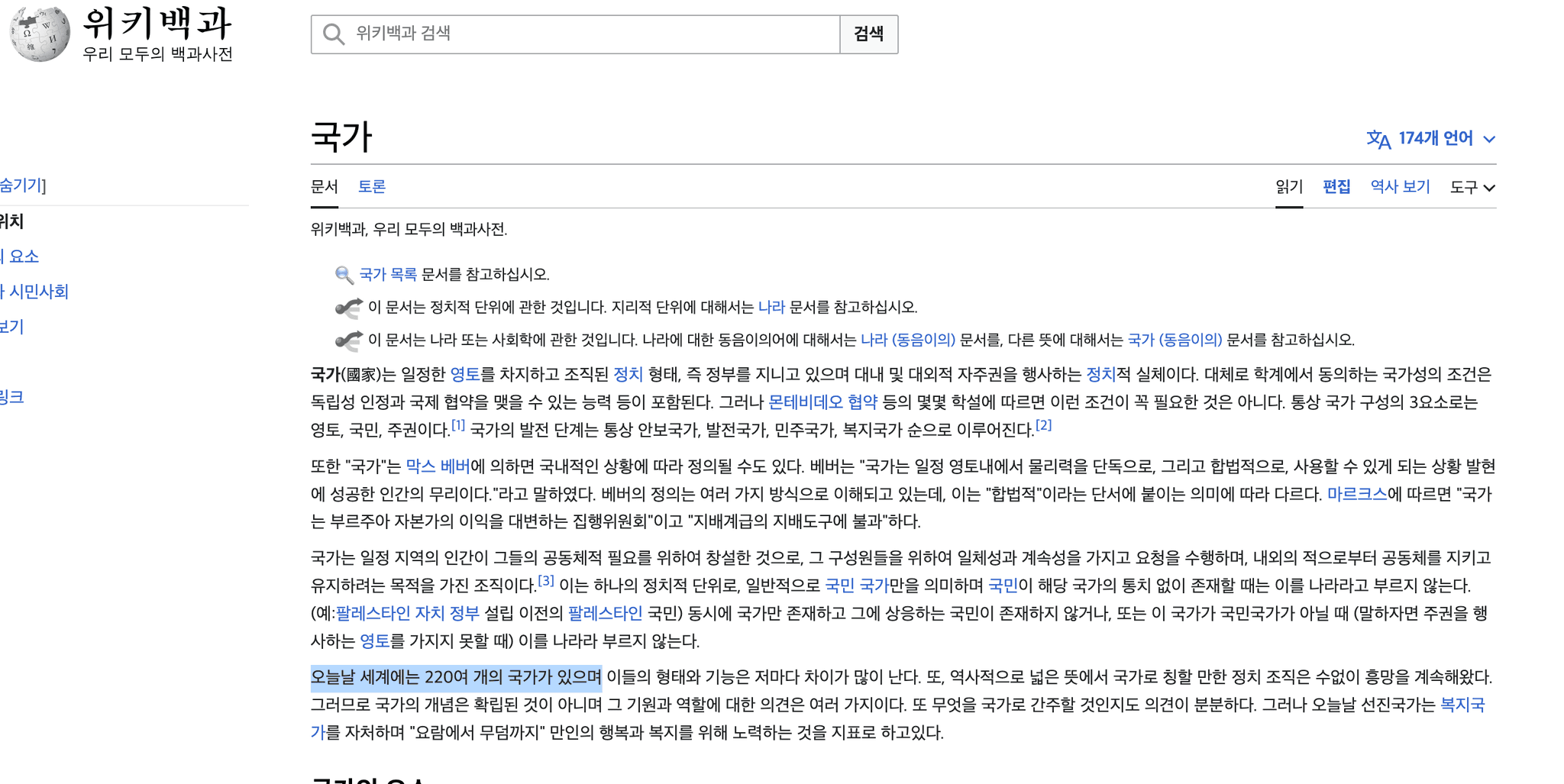Open the 文A language selector icon

click(1379, 138)
